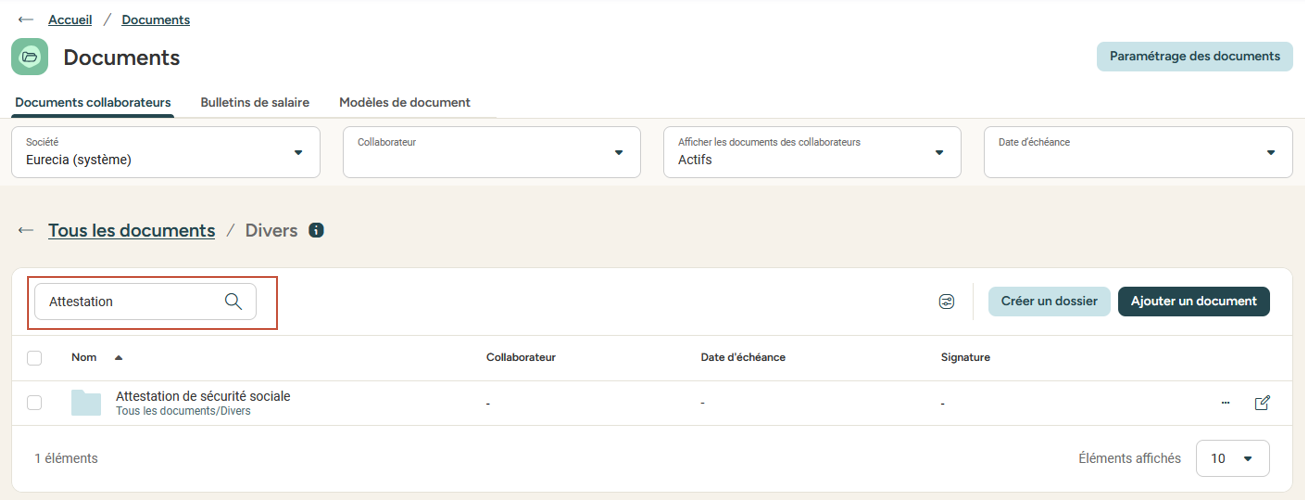Viewport: 1305px width, 500px height.
Task: Toggle the select-all checkbox in table header
Action: click(35, 358)
